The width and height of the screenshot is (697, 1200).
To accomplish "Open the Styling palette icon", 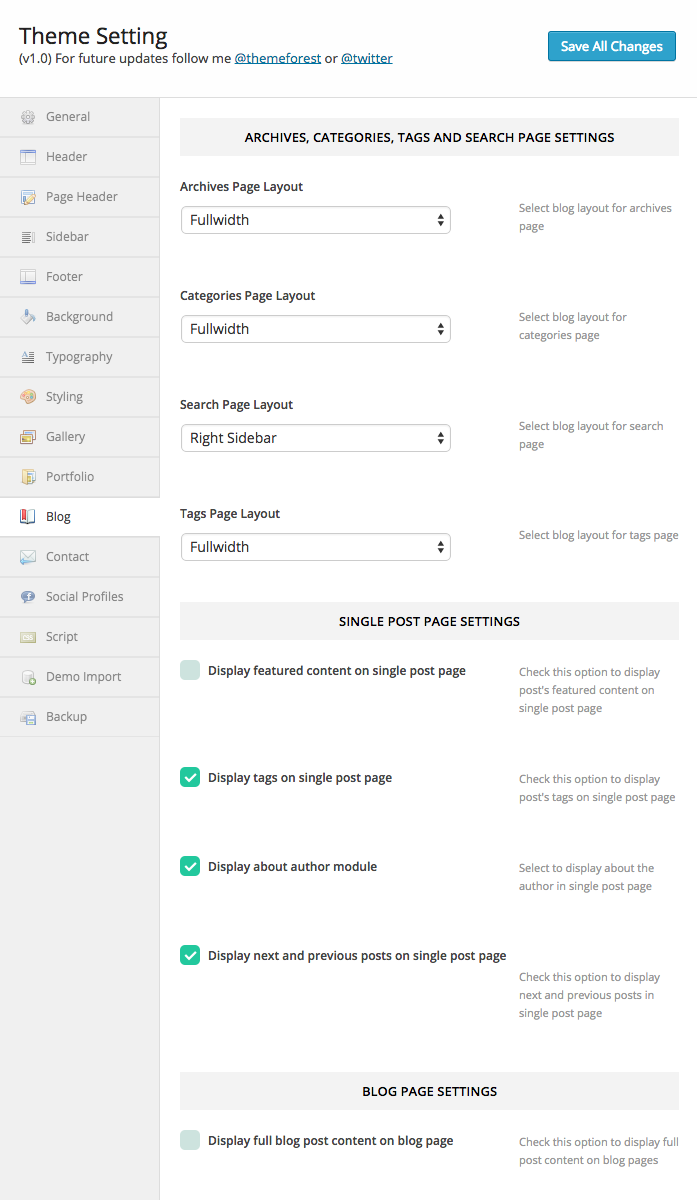I will click(28, 397).
